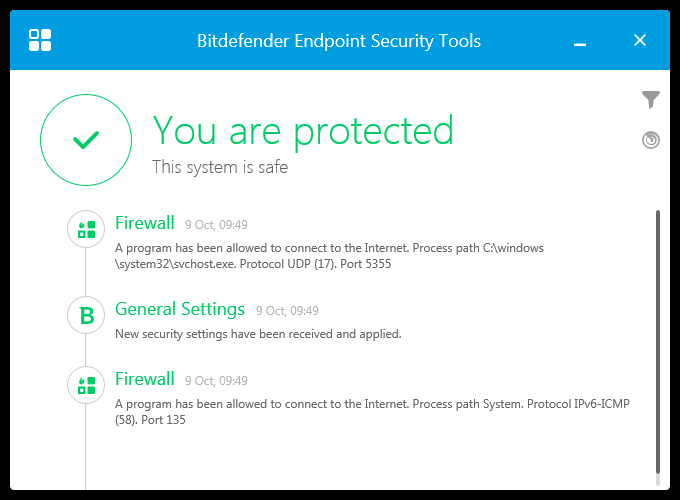Open the first Firewall event title
Viewport: 680px width, 500px height.
[x=145, y=223]
